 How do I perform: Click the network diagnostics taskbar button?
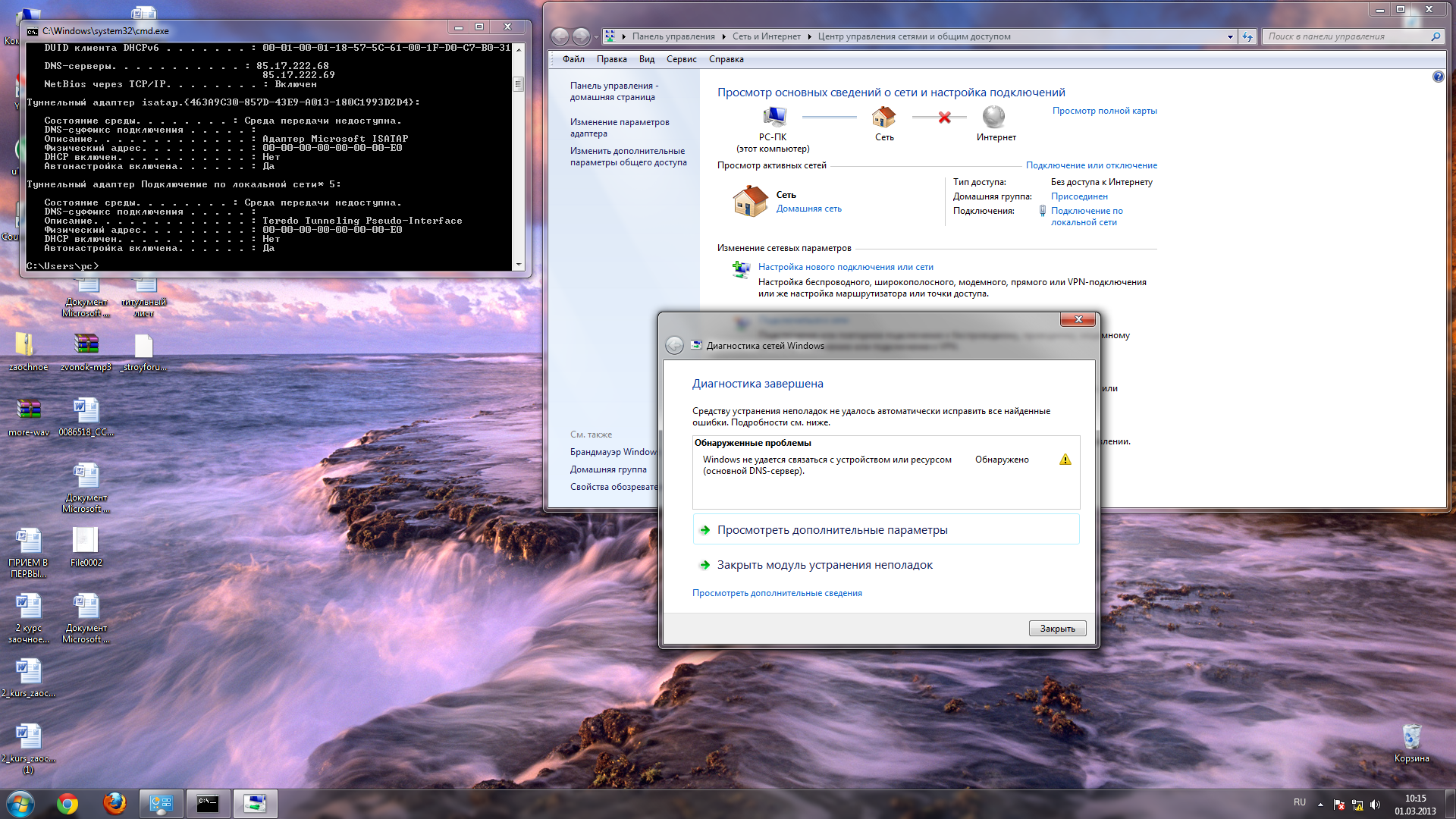255,804
